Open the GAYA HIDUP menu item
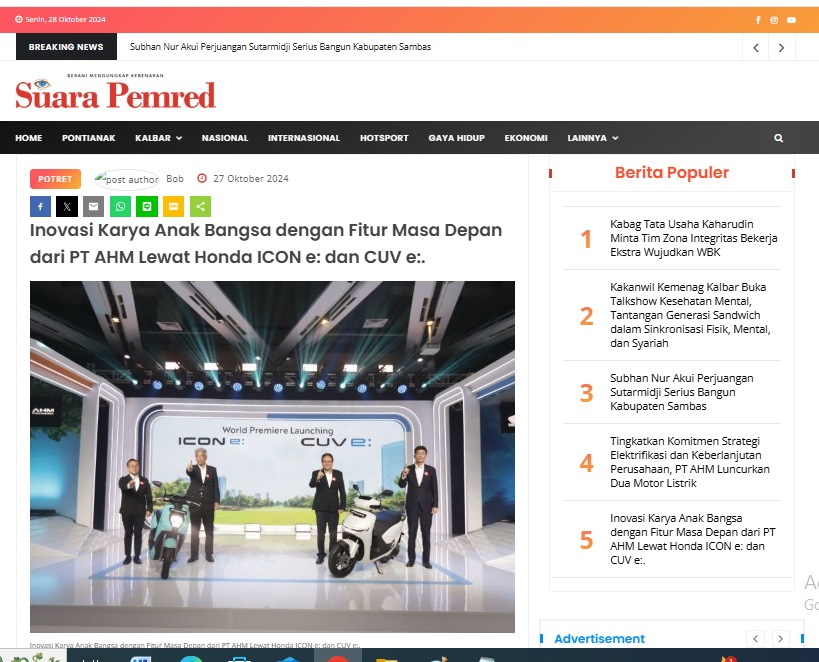819x662 pixels. coord(457,138)
